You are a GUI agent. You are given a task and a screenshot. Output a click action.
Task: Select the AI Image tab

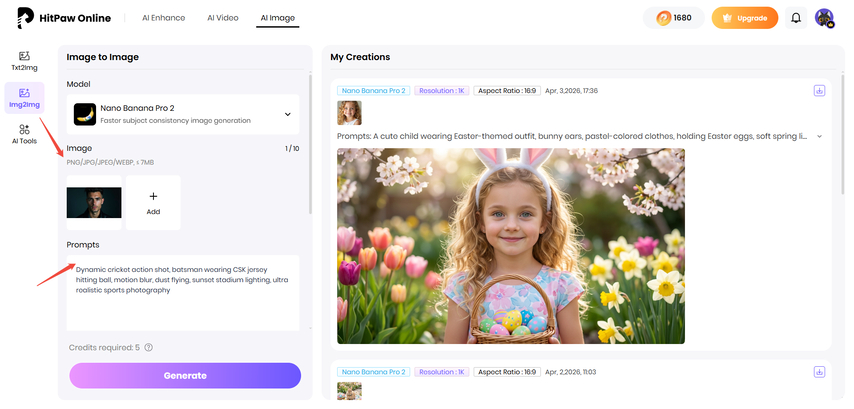pos(277,18)
